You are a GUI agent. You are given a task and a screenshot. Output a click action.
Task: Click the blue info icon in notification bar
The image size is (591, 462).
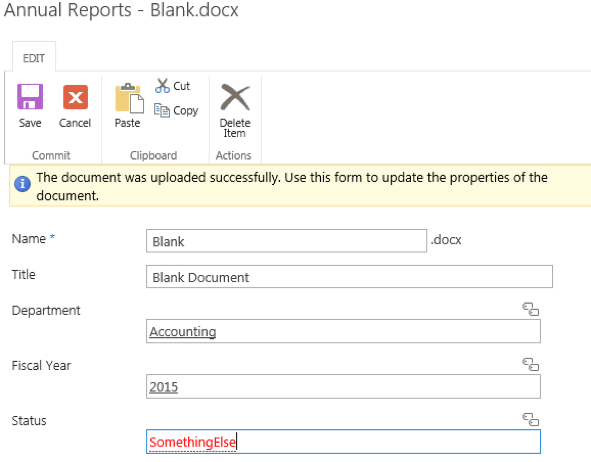22,184
